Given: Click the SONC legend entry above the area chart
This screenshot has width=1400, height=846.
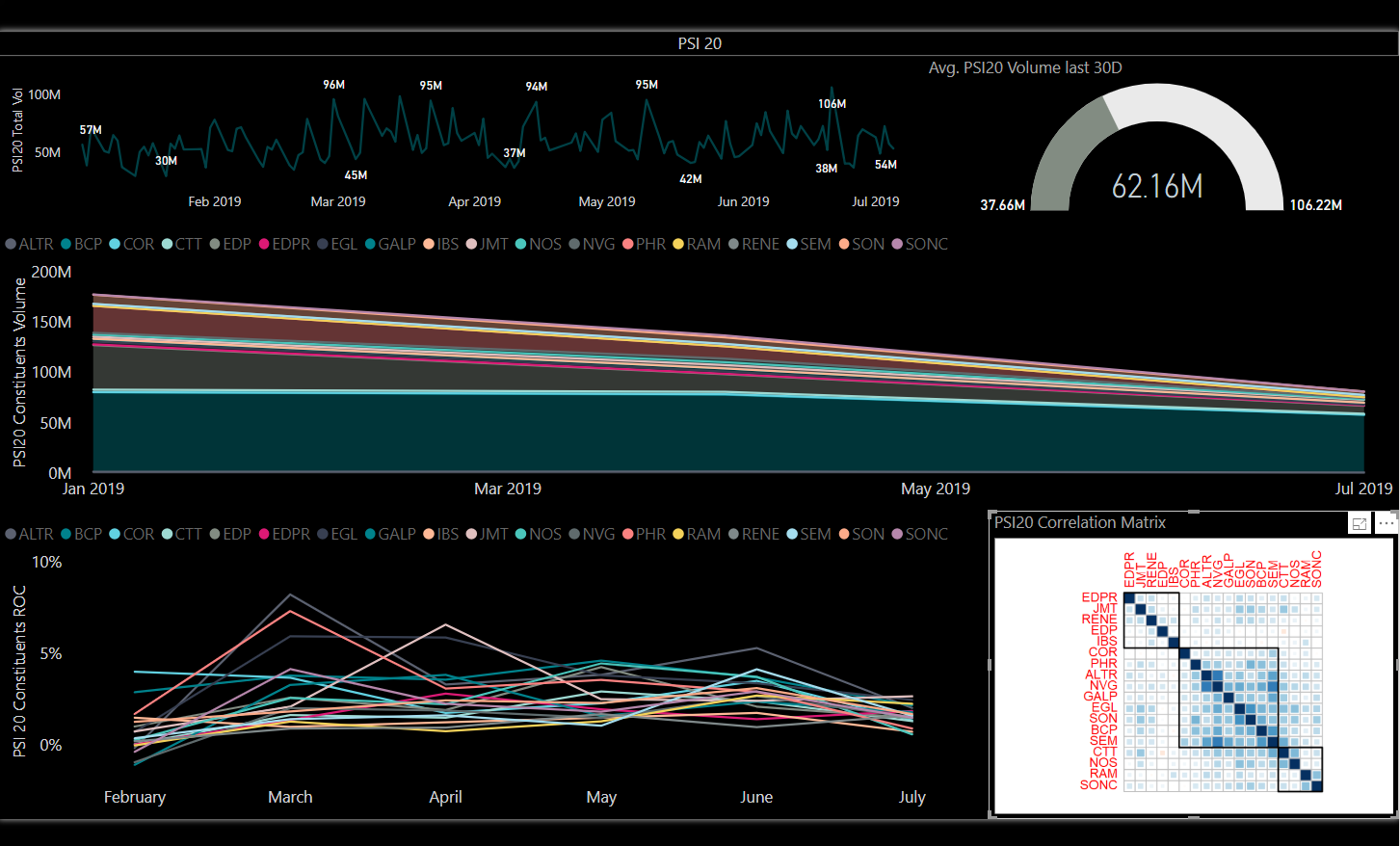Looking at the screenshot, I should point(920,244).
